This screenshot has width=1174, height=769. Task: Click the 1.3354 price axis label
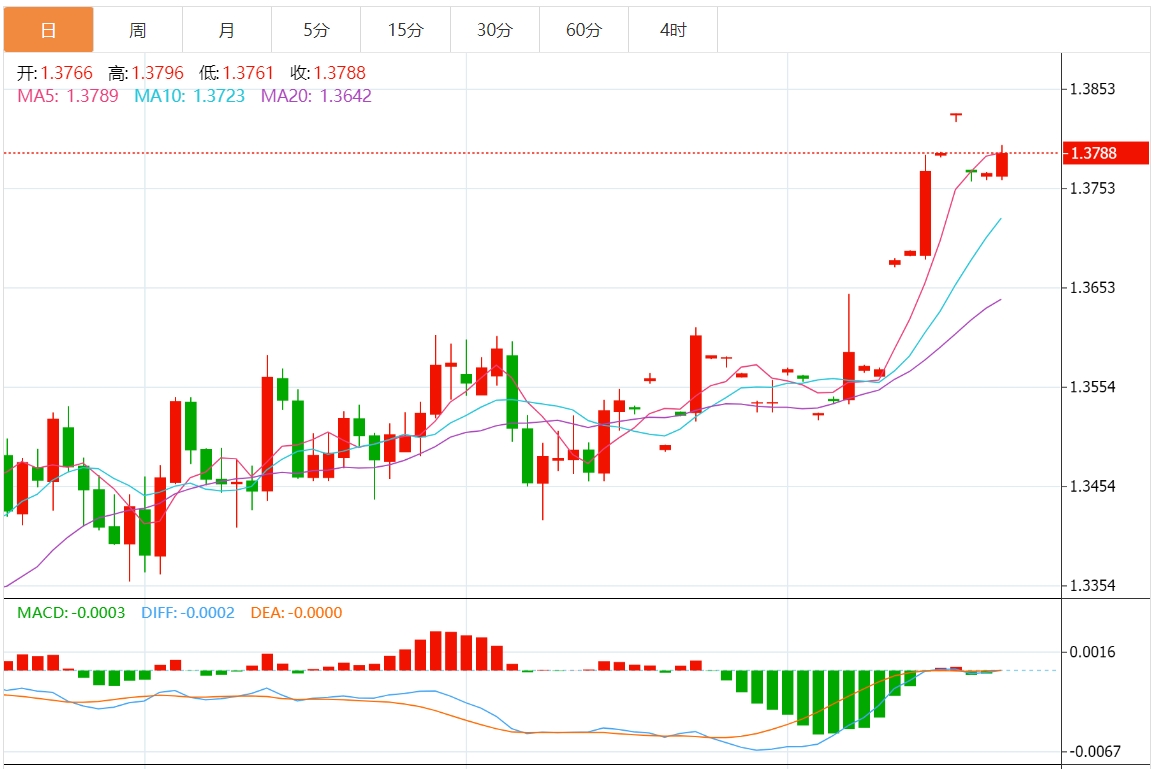click(1092, 586)
